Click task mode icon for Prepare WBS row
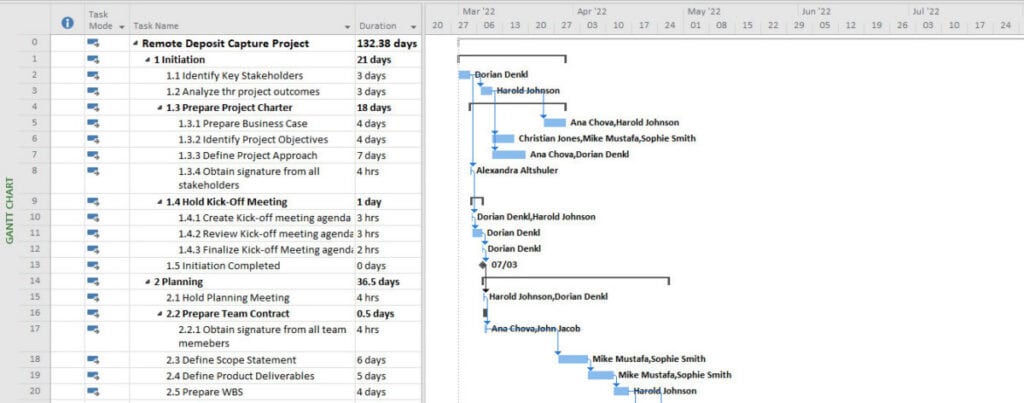This screenshot has height=403, width=1024. pos(93,391)
